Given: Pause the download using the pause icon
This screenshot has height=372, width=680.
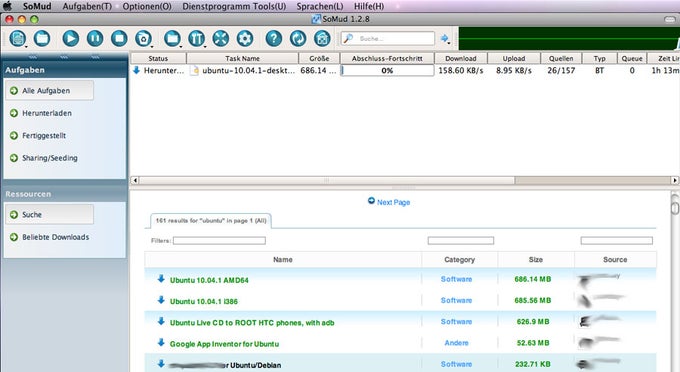Looking at the screenshot, I should tap(95, 39).
